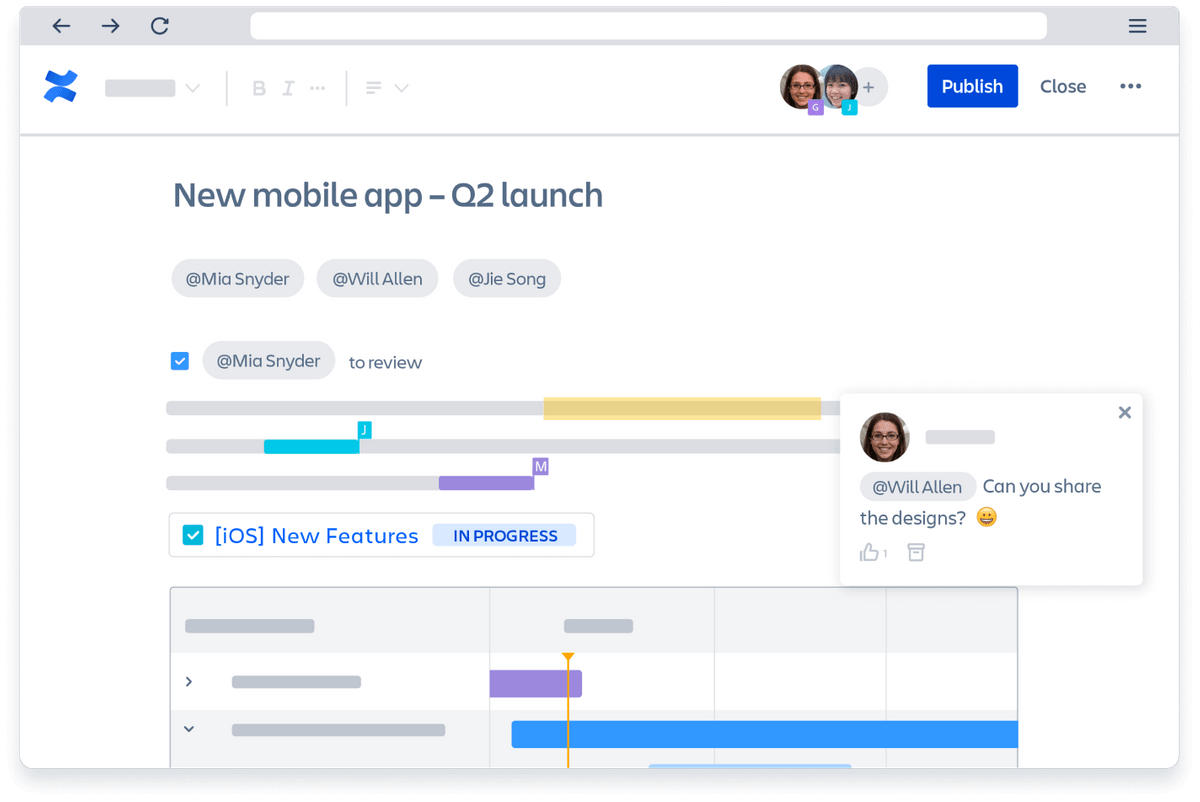Click the J cursor flag on the cyan selection
1200x802 pixels.
tap(364, 430)
